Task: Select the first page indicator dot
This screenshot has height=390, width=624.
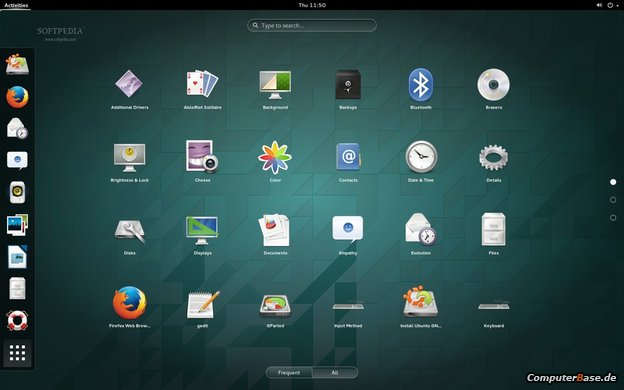Action: [x=613, y=182]
